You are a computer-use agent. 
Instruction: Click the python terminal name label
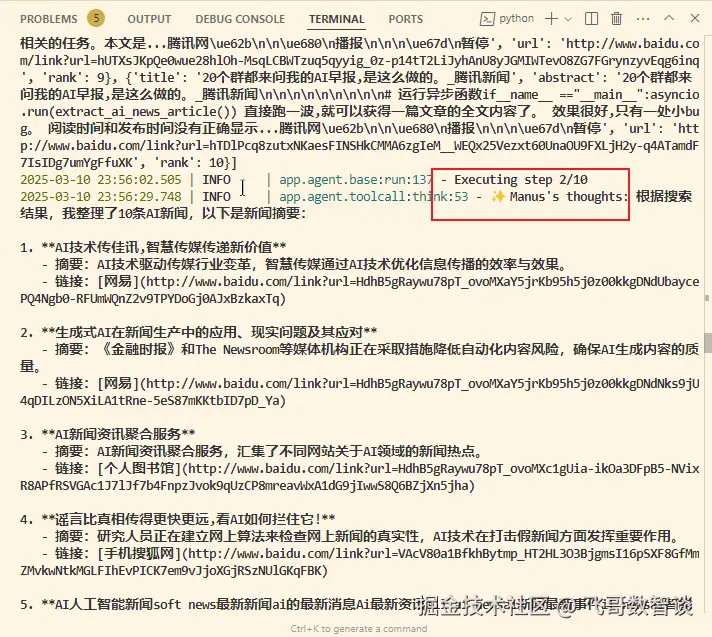pyautogui.click(x=516, y=19)
